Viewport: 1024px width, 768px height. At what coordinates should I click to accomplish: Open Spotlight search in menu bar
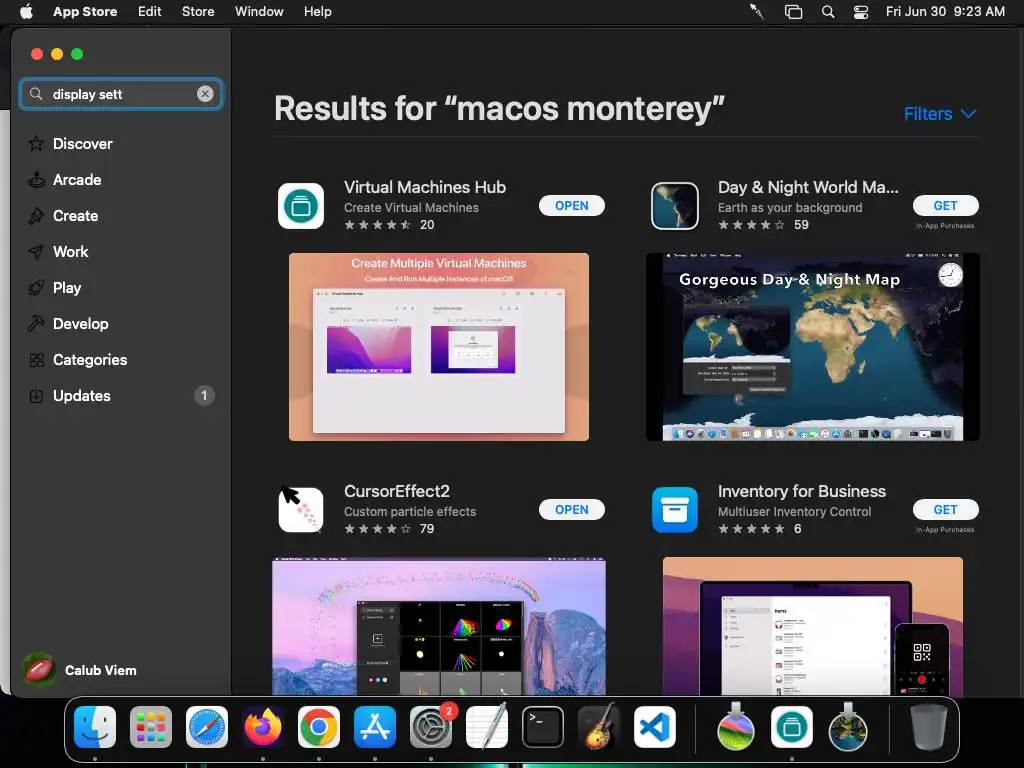pos(828,12)
